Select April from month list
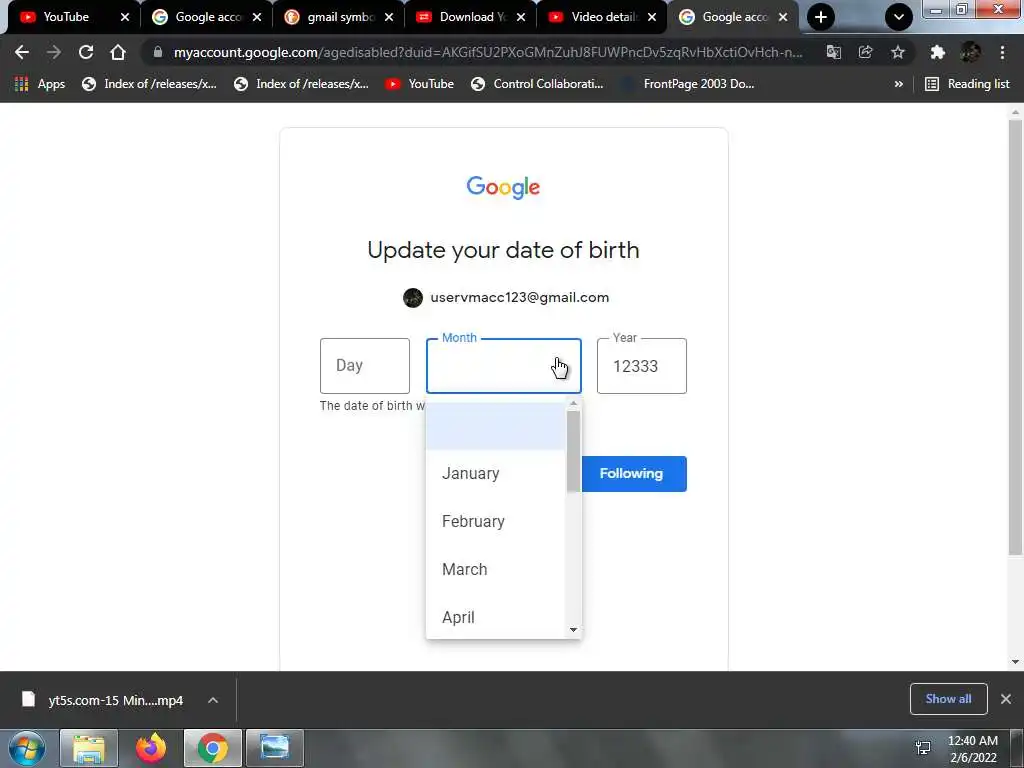The width and height of the screenshot is (1024, 768). [496, 617]
